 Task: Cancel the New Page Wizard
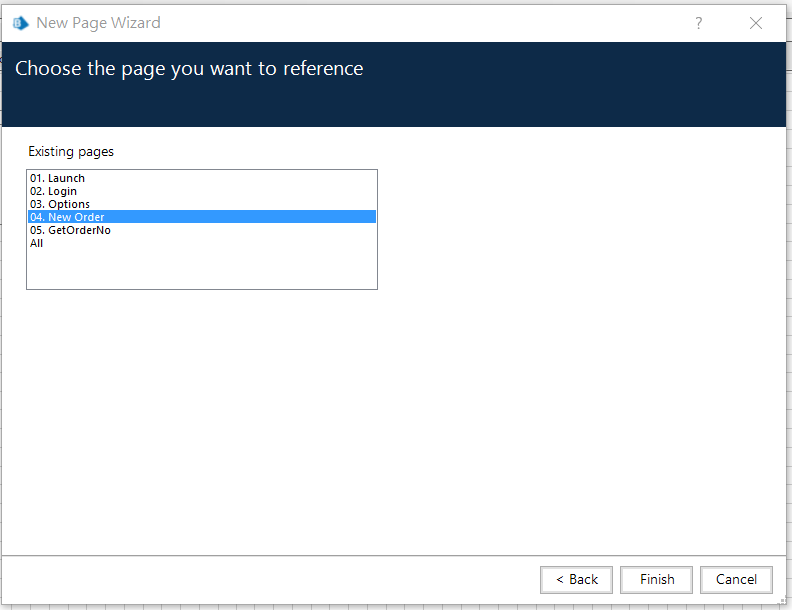(736, 579)
